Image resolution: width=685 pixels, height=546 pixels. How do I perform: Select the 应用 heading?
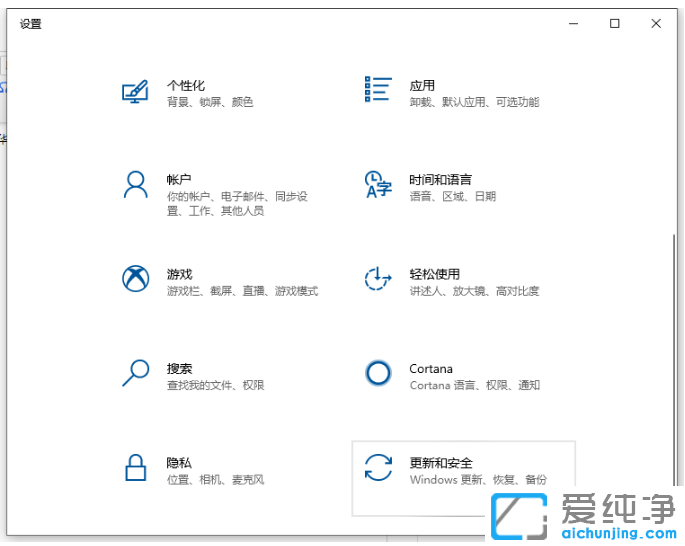click(x=422, y=85)
